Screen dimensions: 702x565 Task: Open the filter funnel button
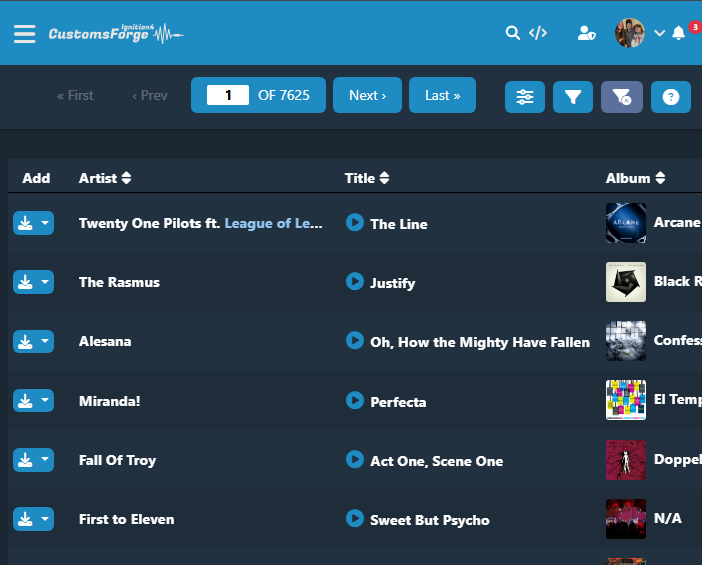coord(573,97)
